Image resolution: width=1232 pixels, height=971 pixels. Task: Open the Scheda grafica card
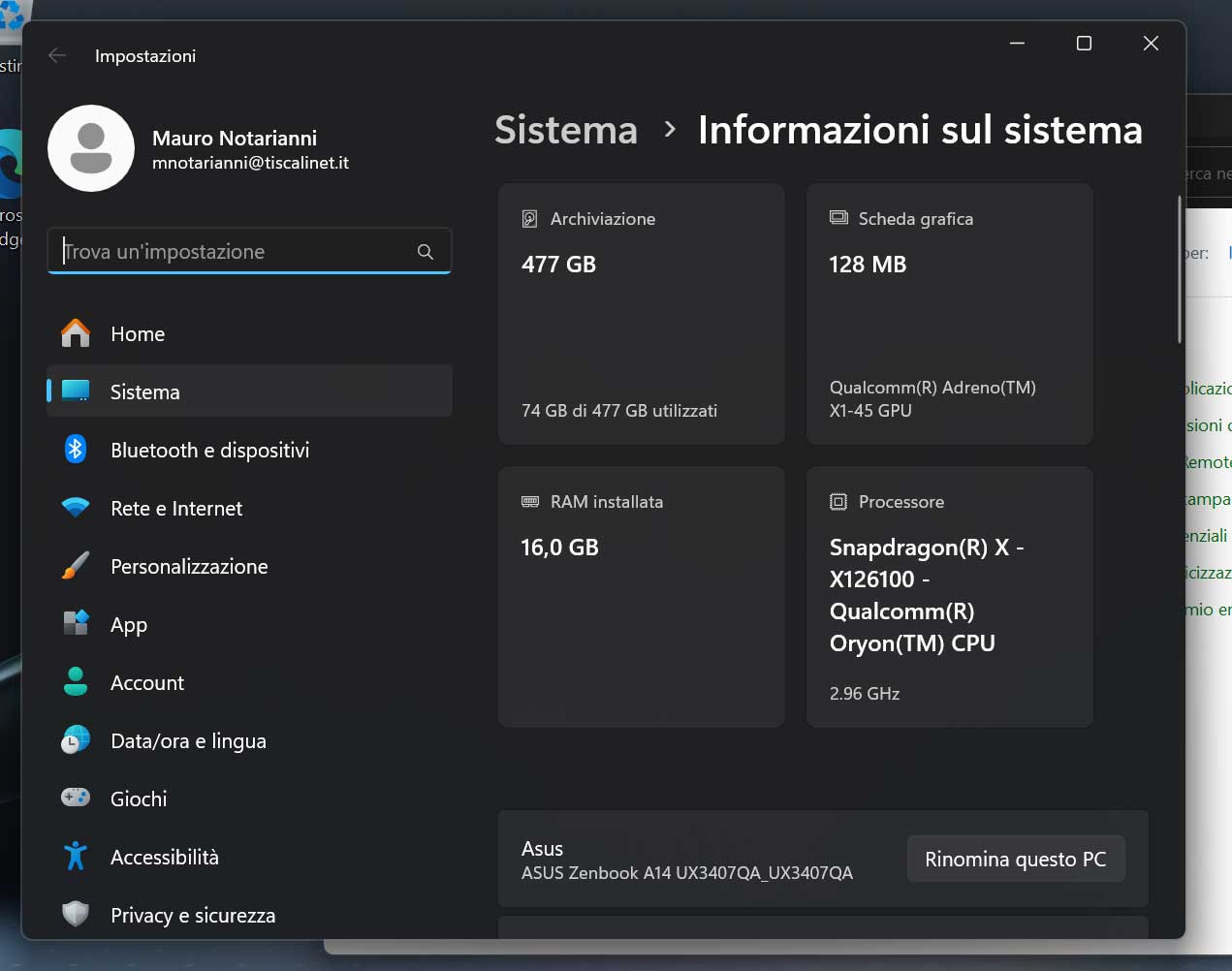(949, 314)
